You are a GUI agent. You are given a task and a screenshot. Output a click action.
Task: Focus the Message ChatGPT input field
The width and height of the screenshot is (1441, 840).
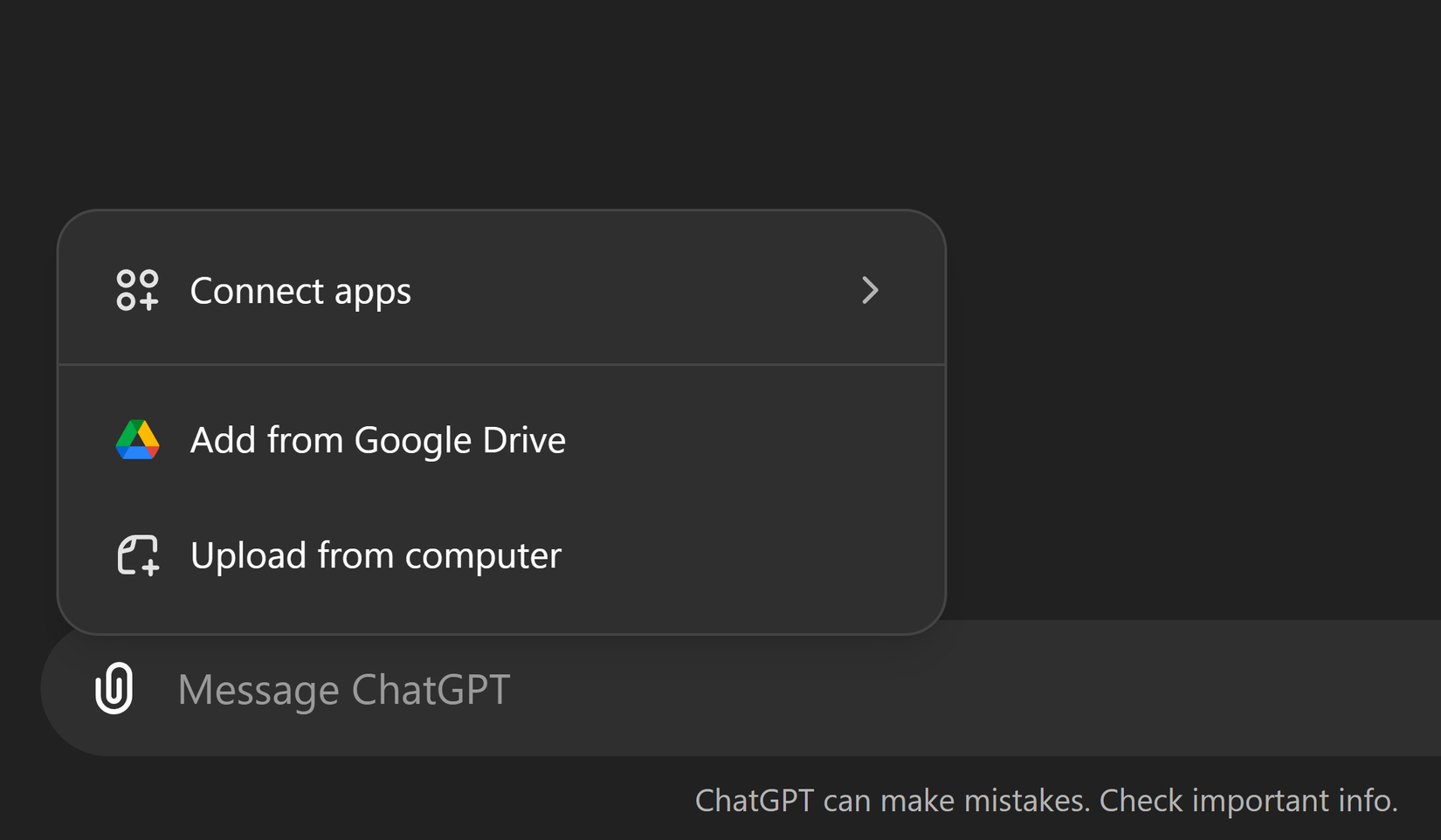786,689
